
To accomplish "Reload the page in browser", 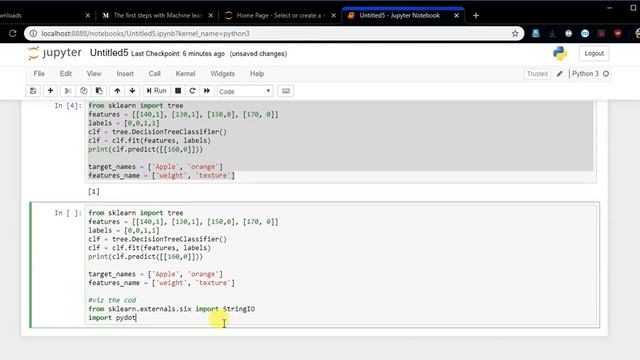I will pyautogui.click(x=13, y=33).
